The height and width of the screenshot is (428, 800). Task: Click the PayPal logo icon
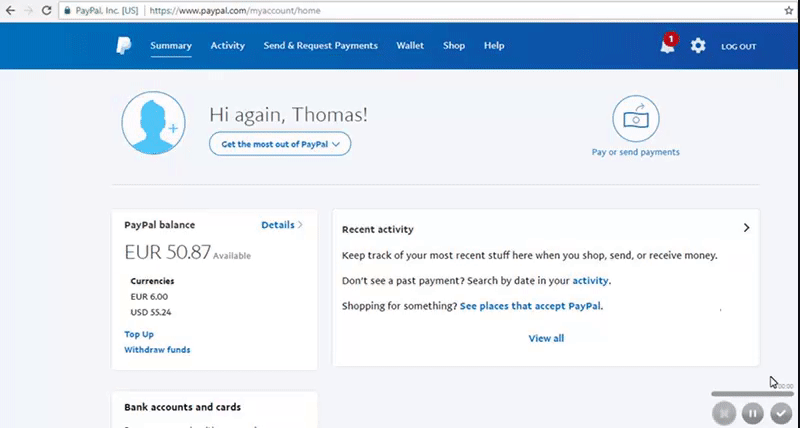[x=123, y=46]
